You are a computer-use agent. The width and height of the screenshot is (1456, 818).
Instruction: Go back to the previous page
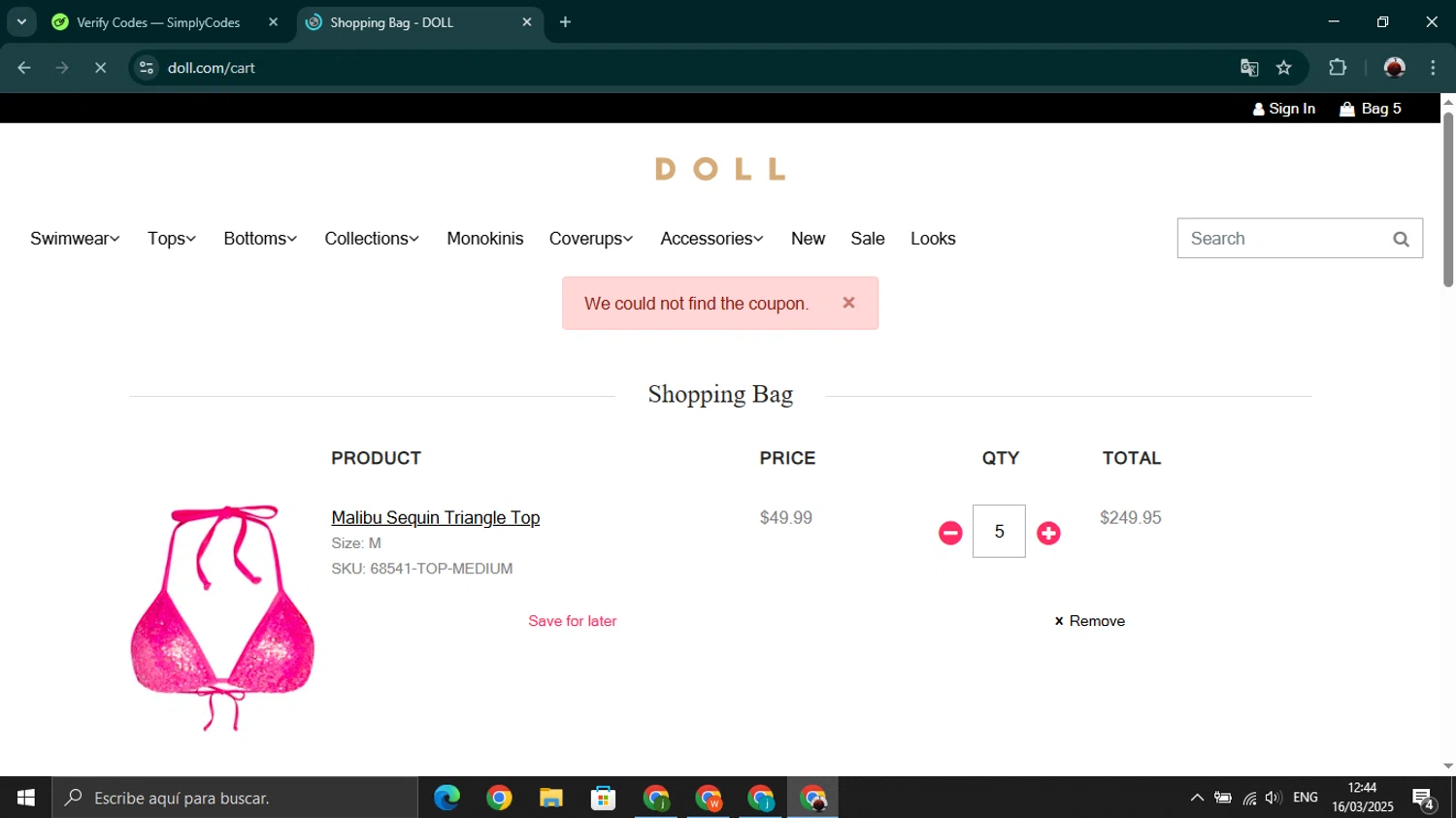click(24, 68)
